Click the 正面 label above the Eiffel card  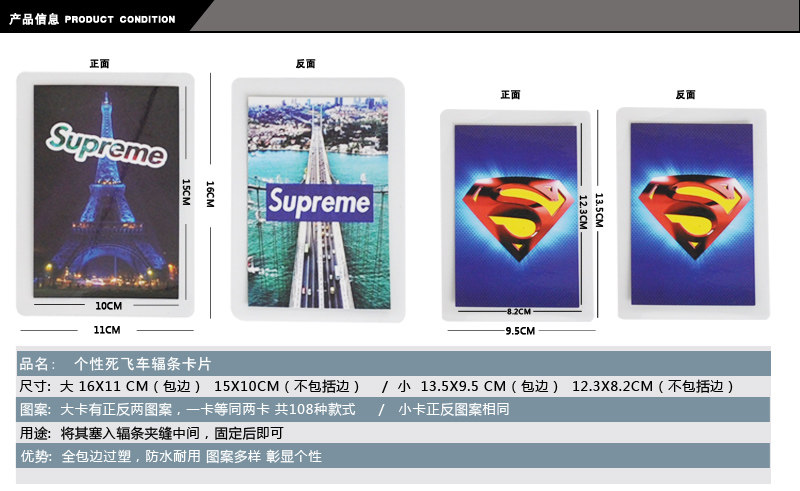click(x=99, y=64)
